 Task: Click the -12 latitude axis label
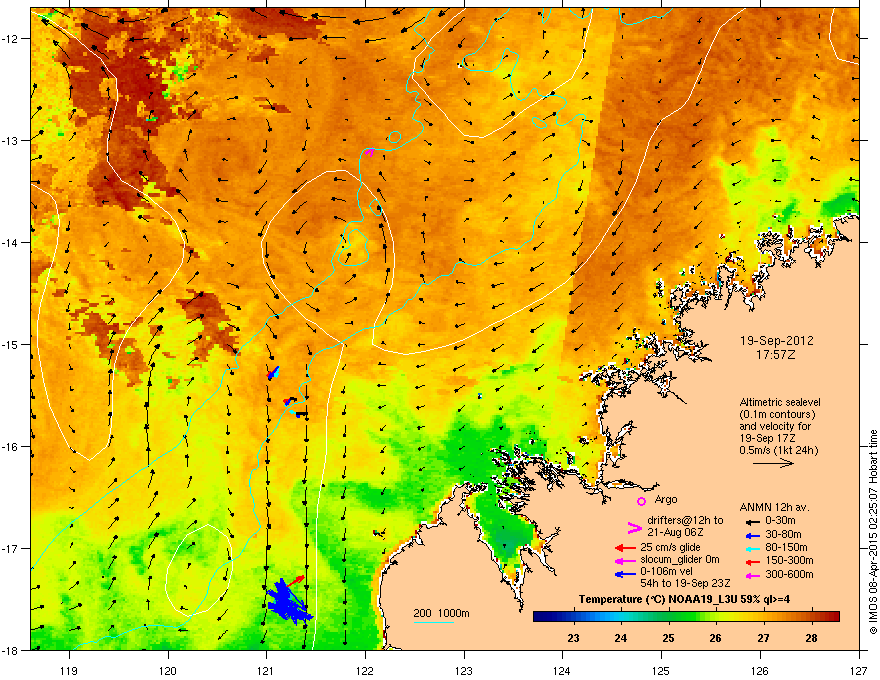click(x=10, y=39)
